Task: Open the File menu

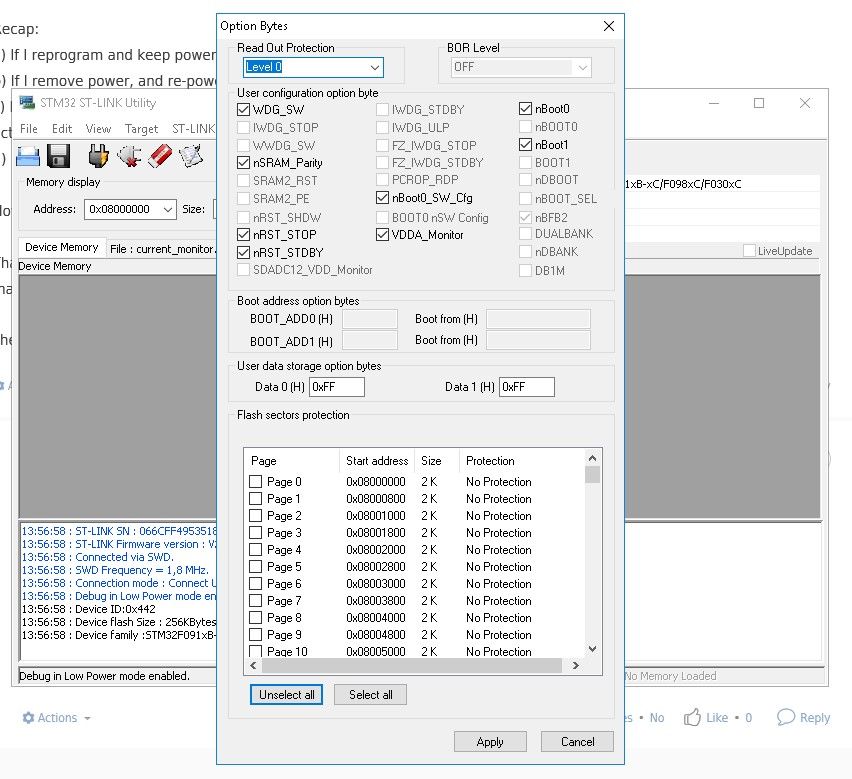Action: click(29, 129)
